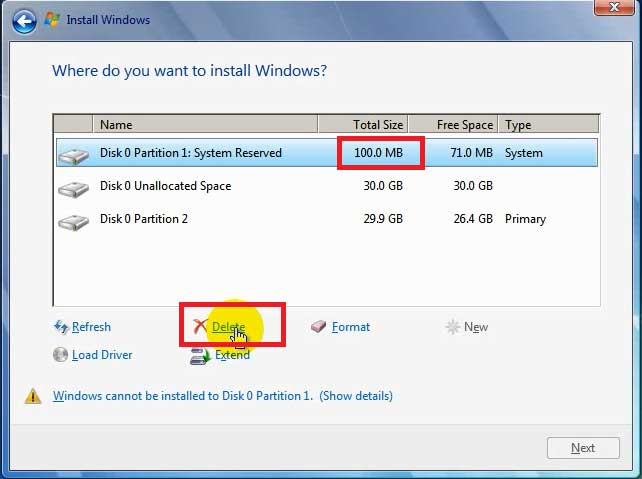Open the Show details link

tap(356, 396)
